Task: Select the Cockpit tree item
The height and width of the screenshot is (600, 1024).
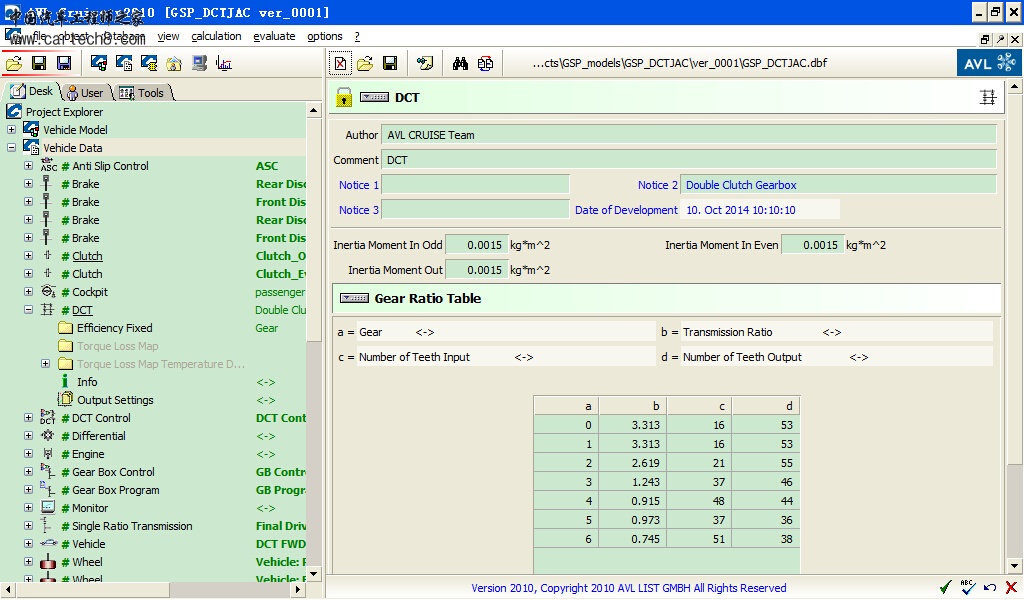Action: pyautogui.click(x=89, y=292)
